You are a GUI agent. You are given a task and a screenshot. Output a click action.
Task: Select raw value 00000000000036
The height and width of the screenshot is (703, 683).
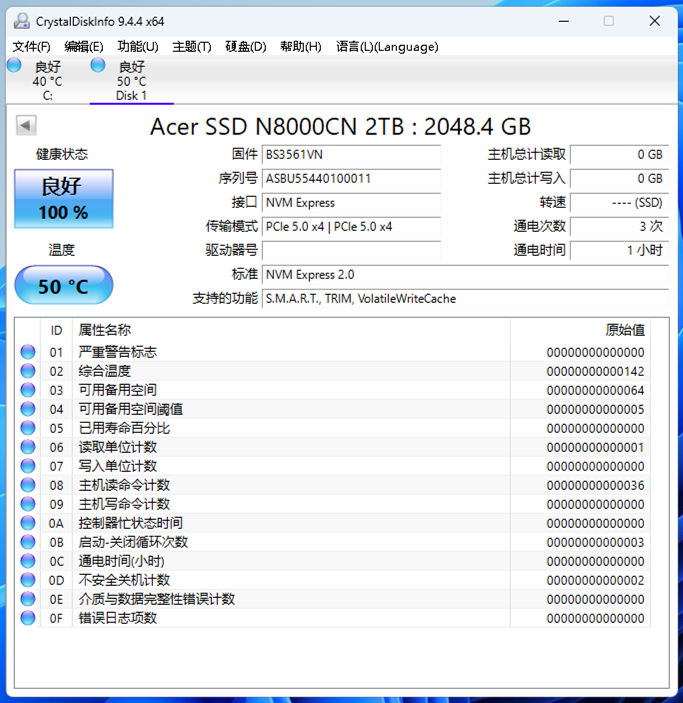(x=595, y=486)
